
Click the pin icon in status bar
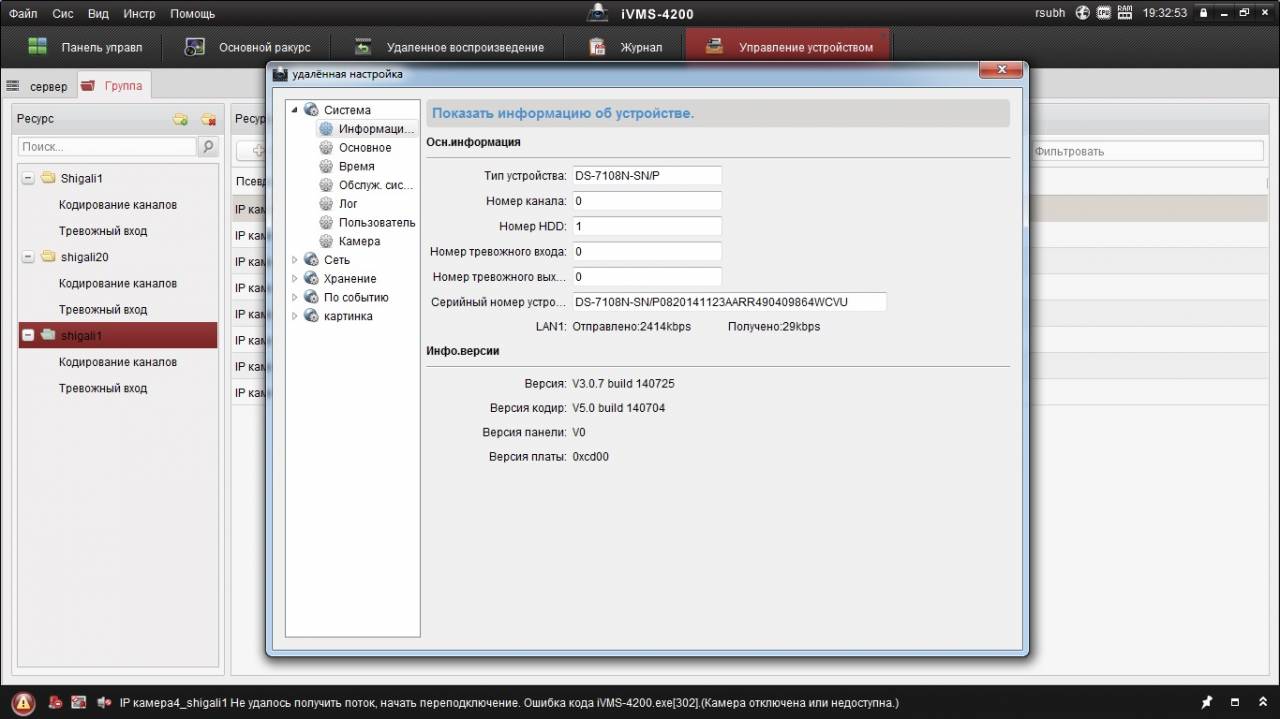(x=1207, y=702)
